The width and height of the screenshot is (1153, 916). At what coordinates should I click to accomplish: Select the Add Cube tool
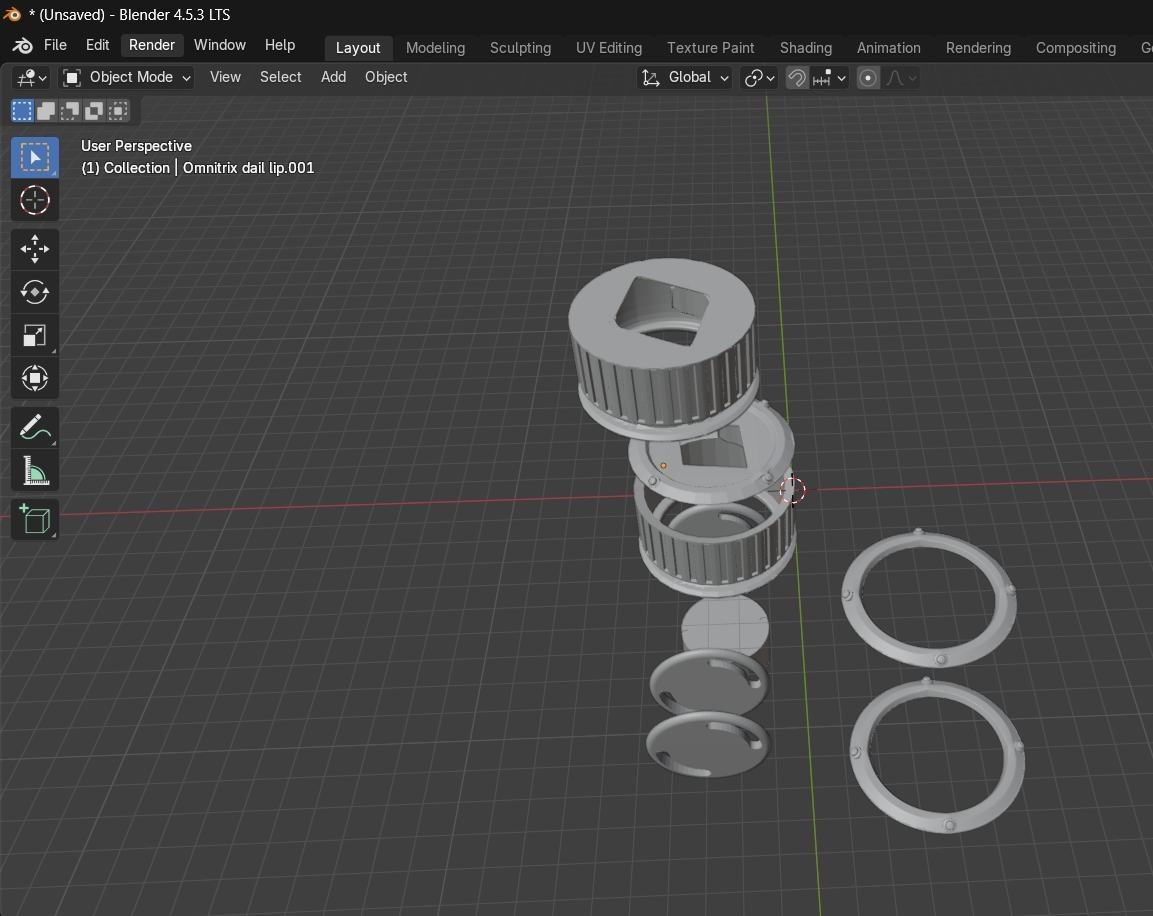point(35,519)
